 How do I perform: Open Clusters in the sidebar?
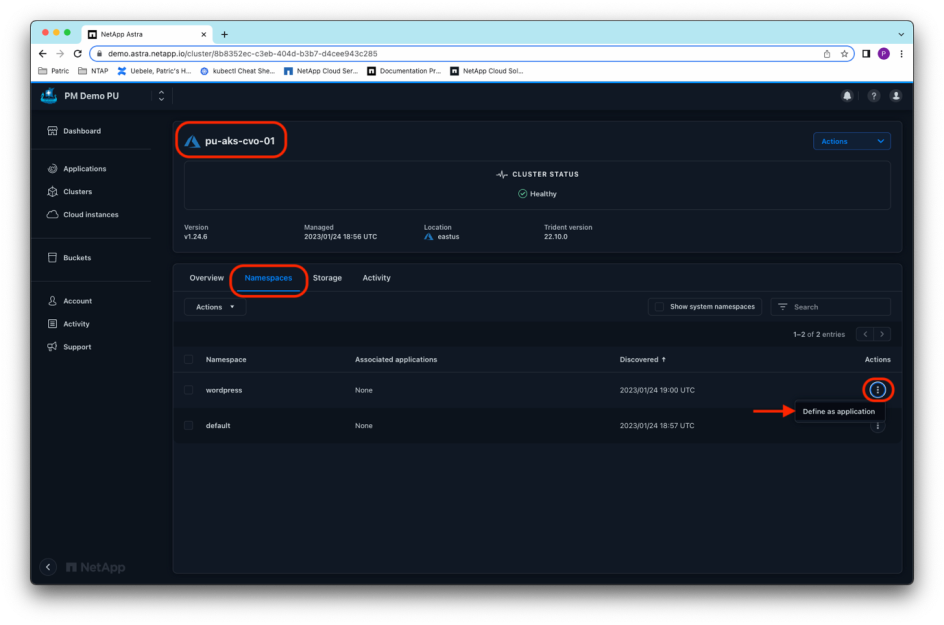[x=77, y=192]
